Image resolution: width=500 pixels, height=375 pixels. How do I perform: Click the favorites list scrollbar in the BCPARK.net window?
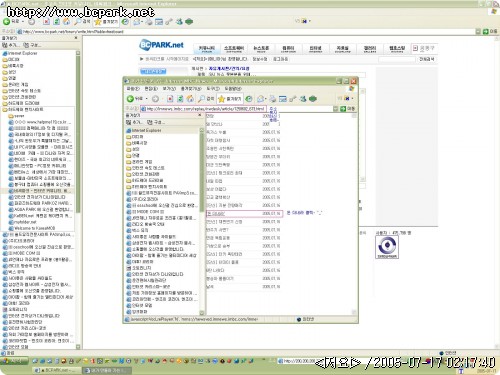pyautogui.click(x=78, y=200)
